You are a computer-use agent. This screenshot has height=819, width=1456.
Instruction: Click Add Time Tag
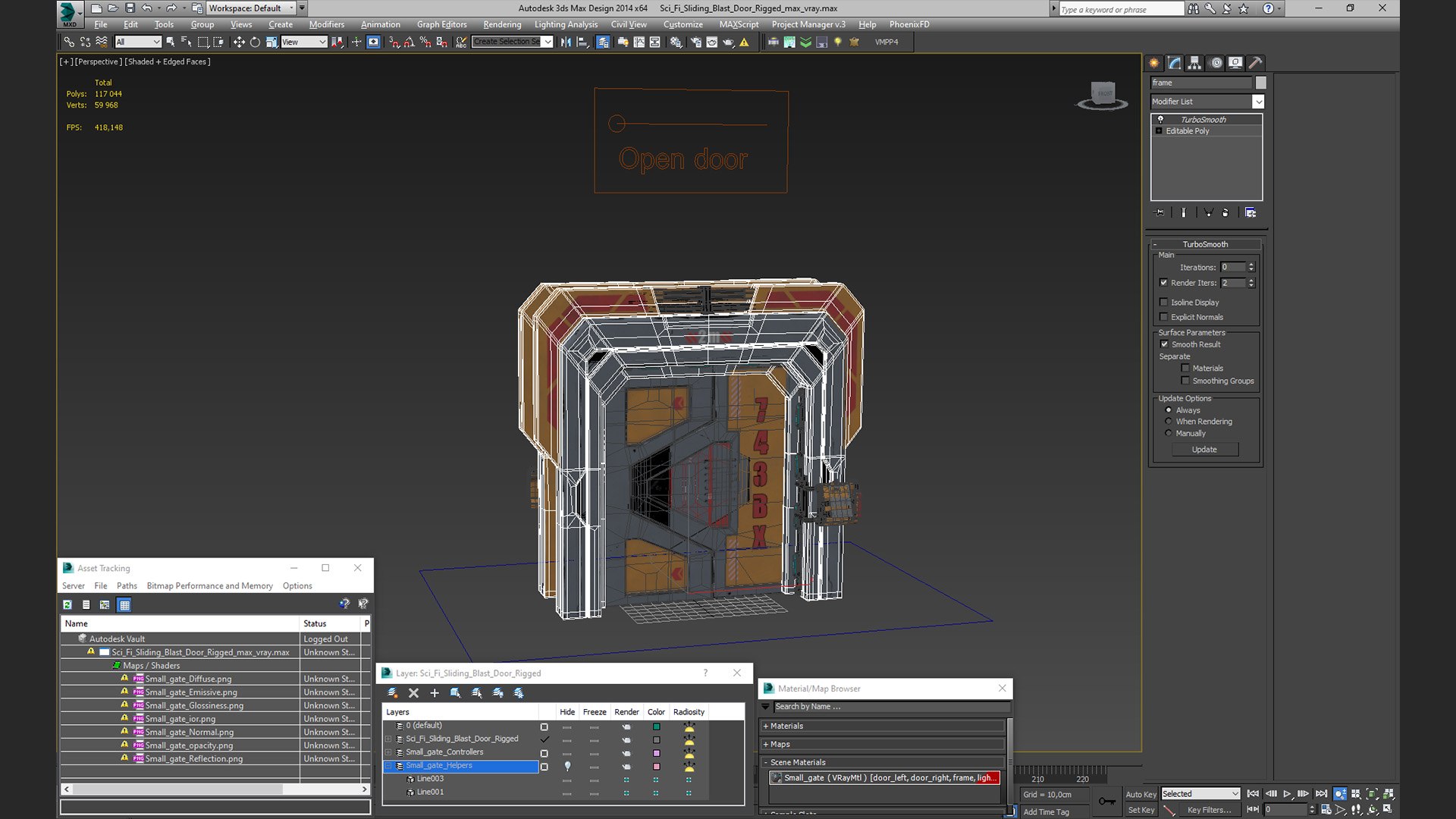(x=1046, y=812)
